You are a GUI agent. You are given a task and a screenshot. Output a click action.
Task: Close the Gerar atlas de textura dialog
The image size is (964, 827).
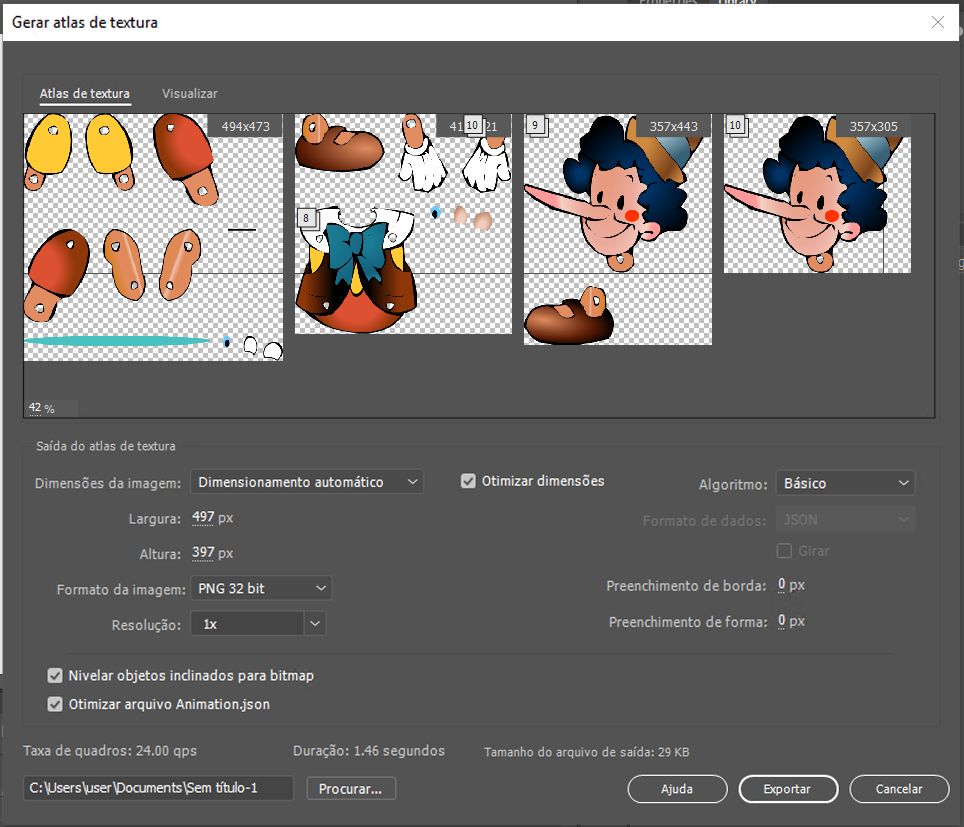click(937, 22)
